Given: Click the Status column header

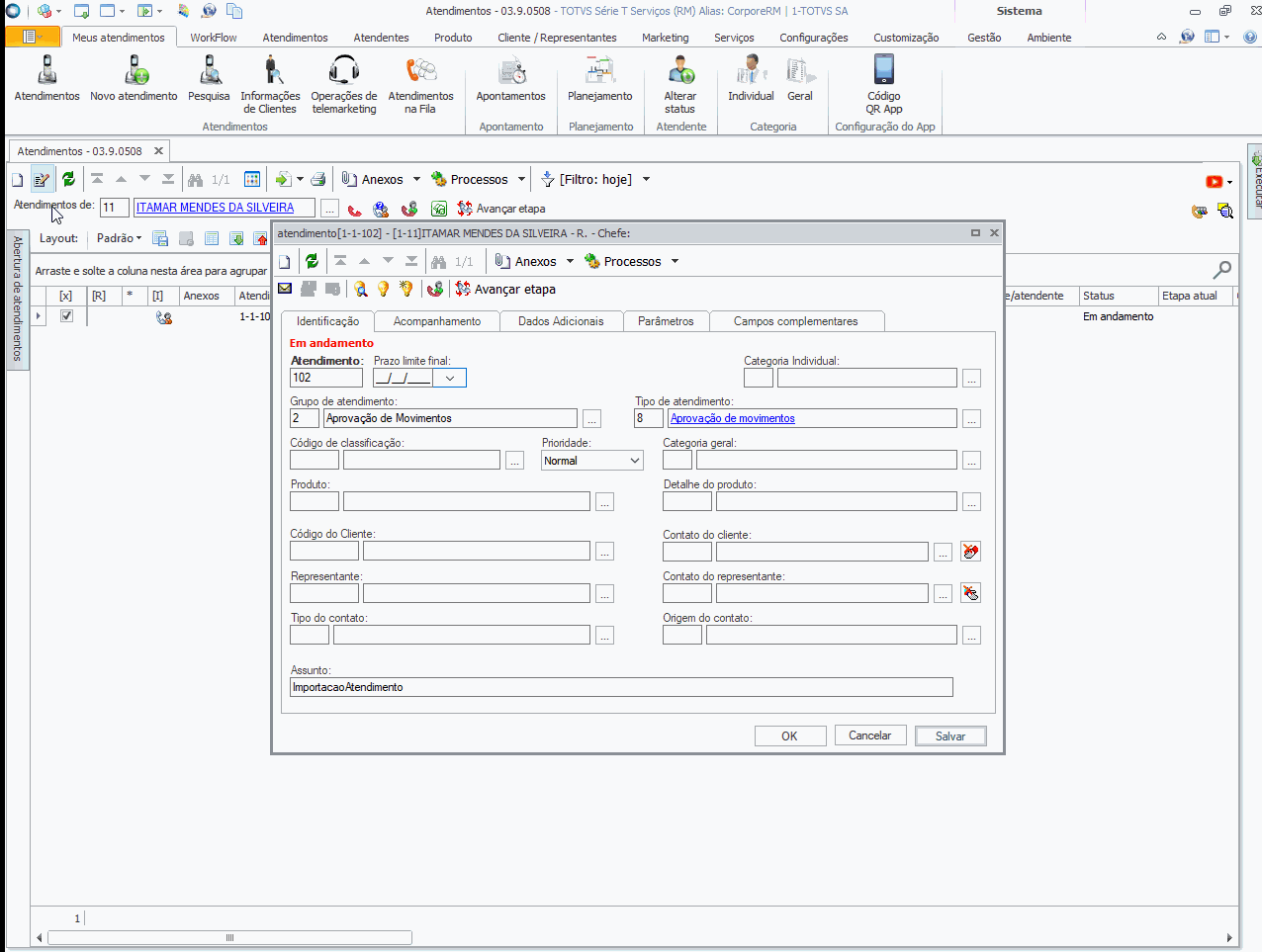Looking at the screenshot, I should 1118,296.
